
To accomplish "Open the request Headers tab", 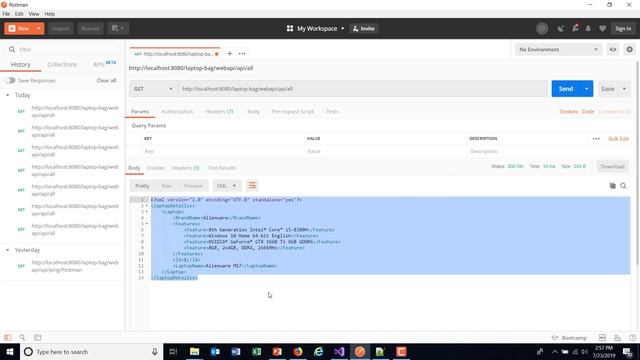I will coord(219,111).
